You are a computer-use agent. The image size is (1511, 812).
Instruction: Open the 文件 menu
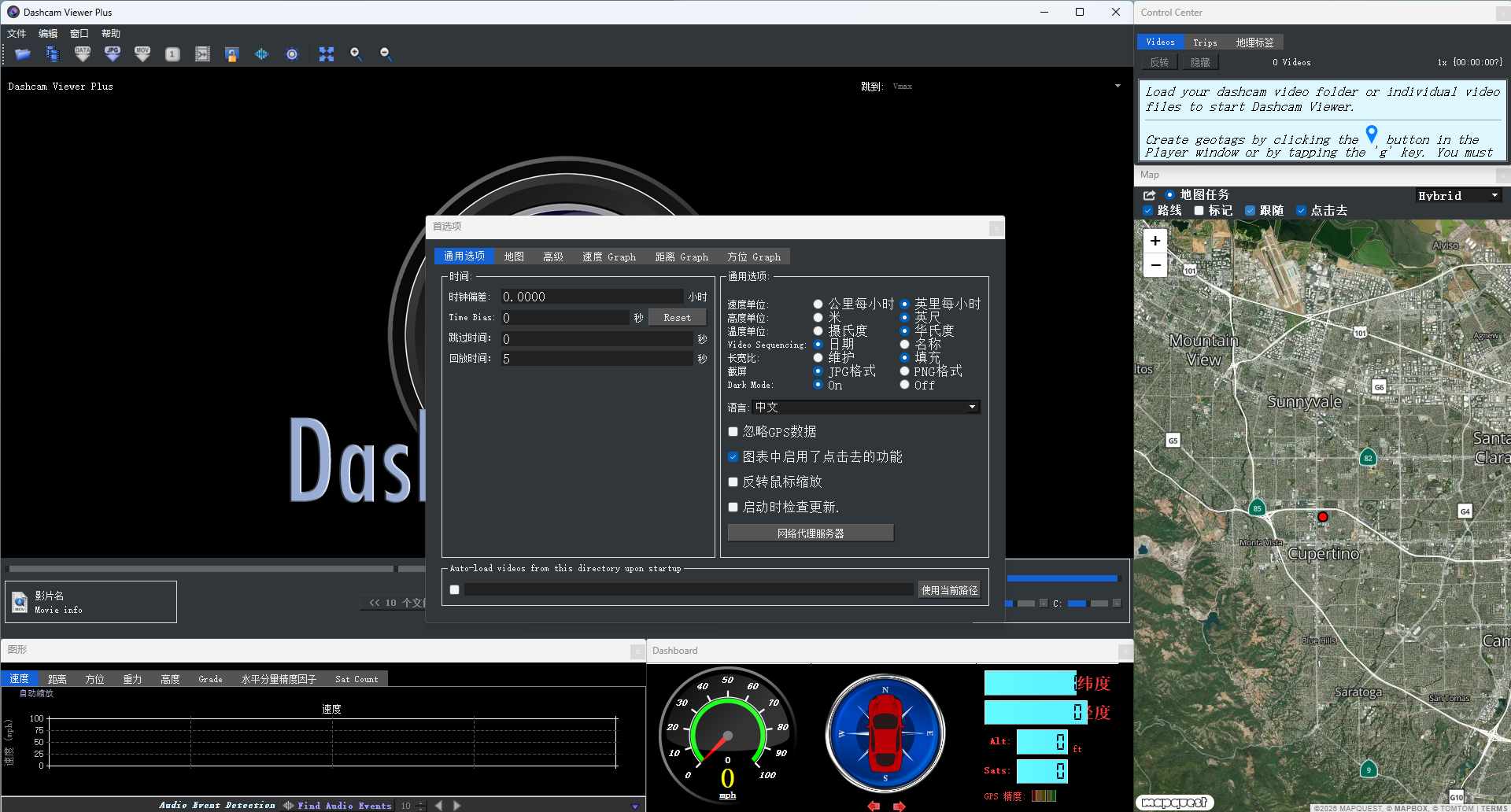click(x=17, y=34)
